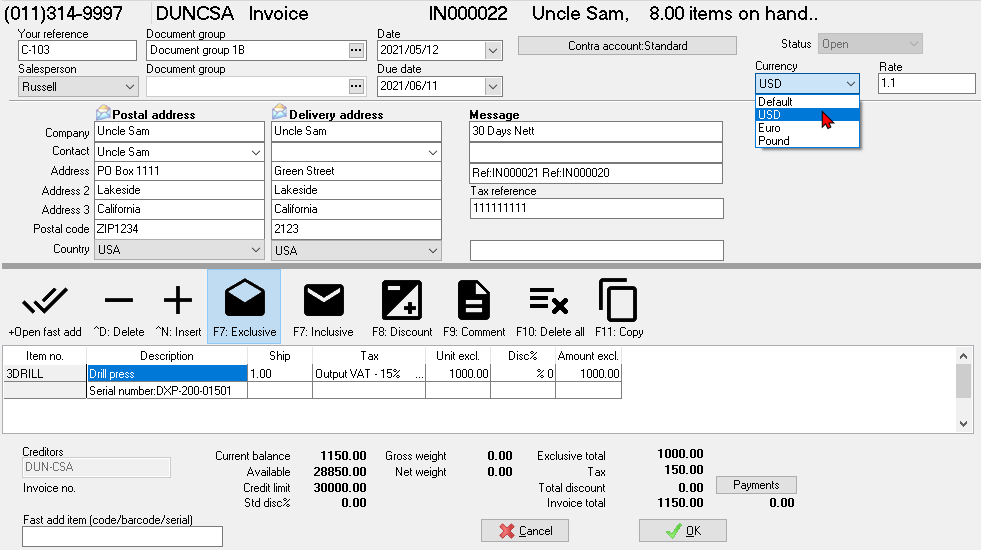Expand the Salesperson dropdown

(127, 87)
